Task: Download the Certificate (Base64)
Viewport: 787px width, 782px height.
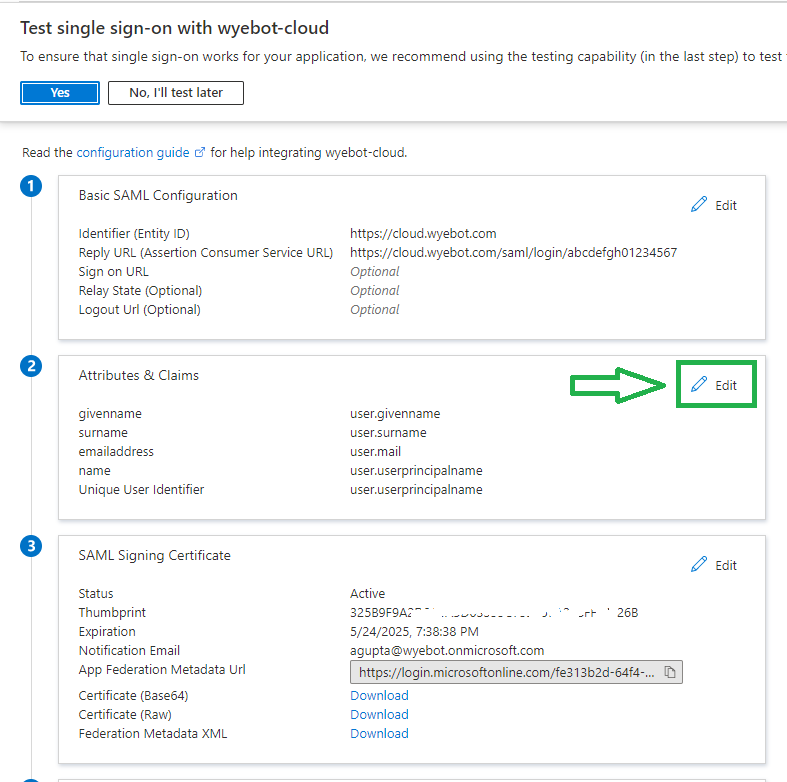Action: point(379,696)
